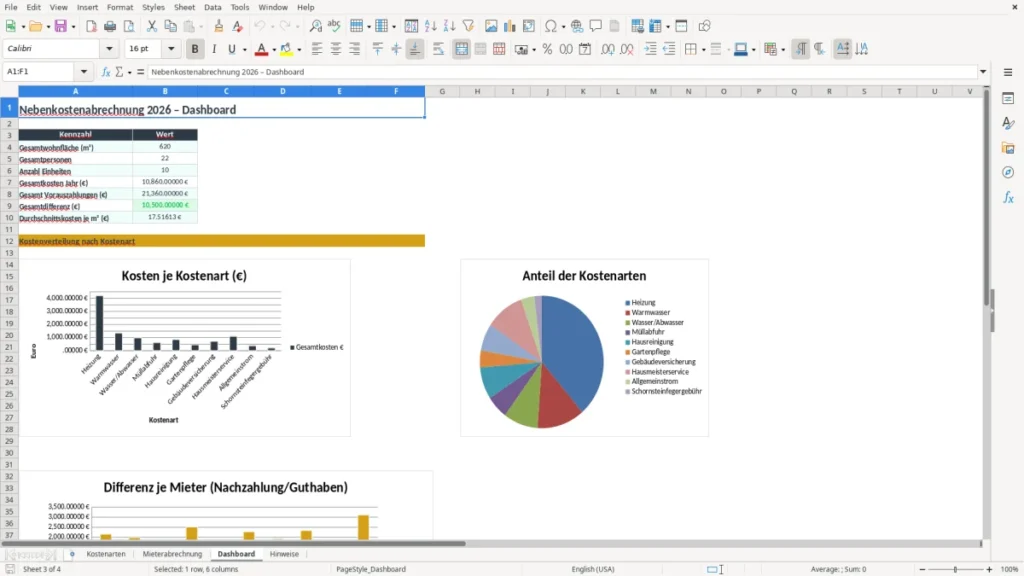Insert Comment speech bubble icon
The height and width of the screenshot is (576, 1024).
(x=596, y=26)
